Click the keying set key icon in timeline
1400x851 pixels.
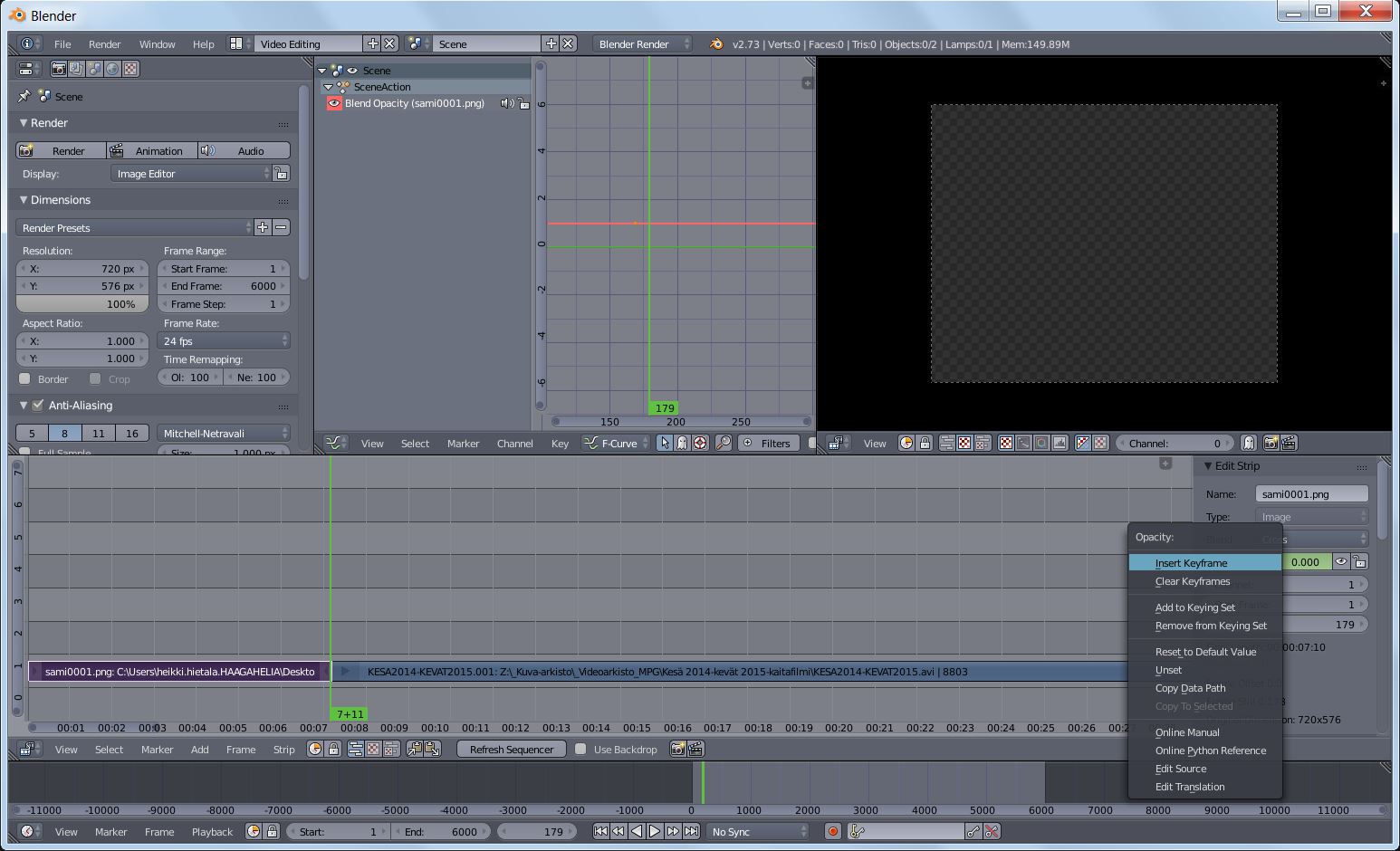[858, 831]
